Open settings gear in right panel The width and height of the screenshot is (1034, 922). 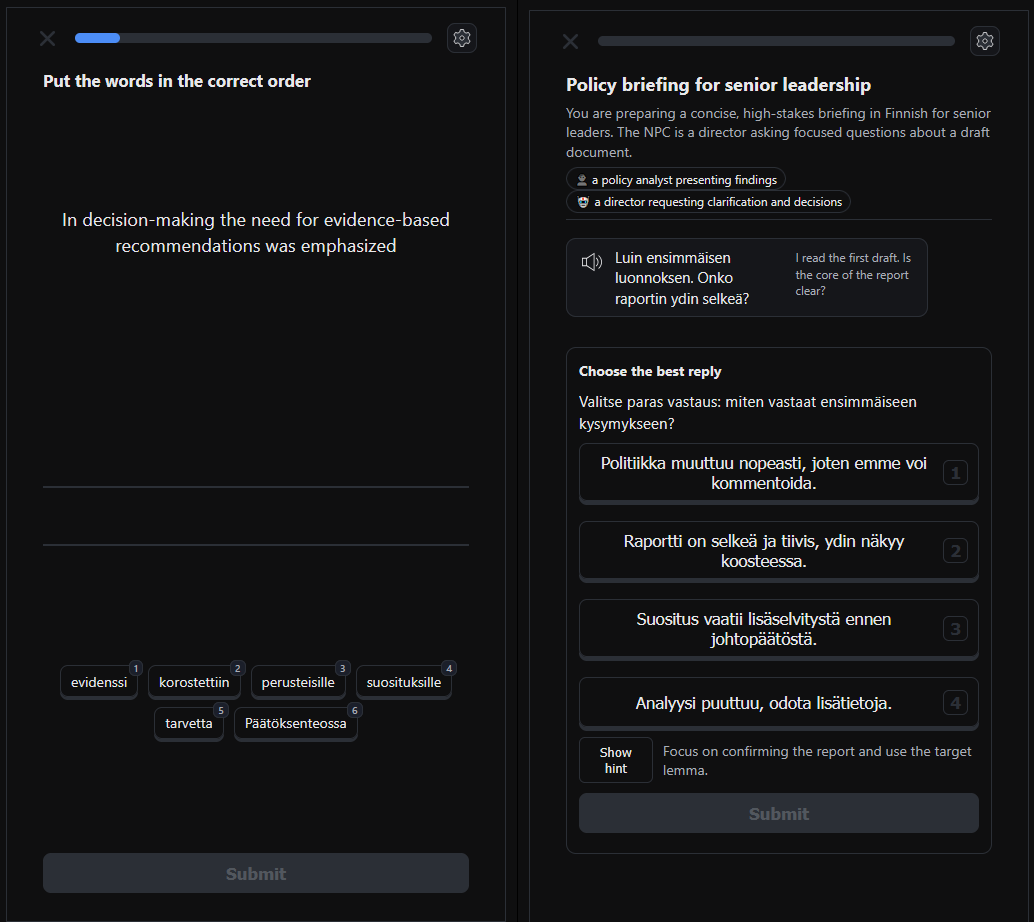pyautogui.click(x=984, y=41)
